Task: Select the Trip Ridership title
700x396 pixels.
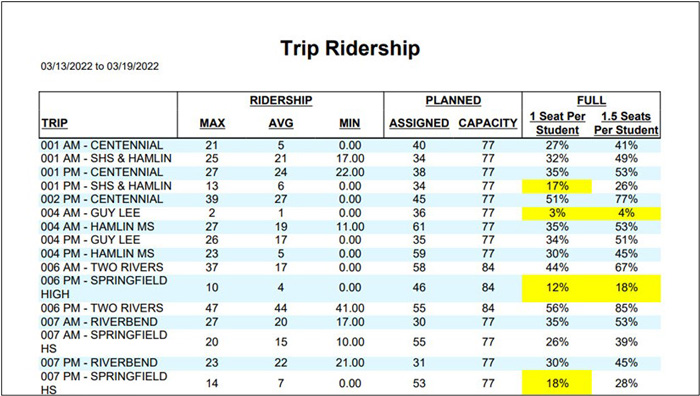Action: tap(350, 48)
